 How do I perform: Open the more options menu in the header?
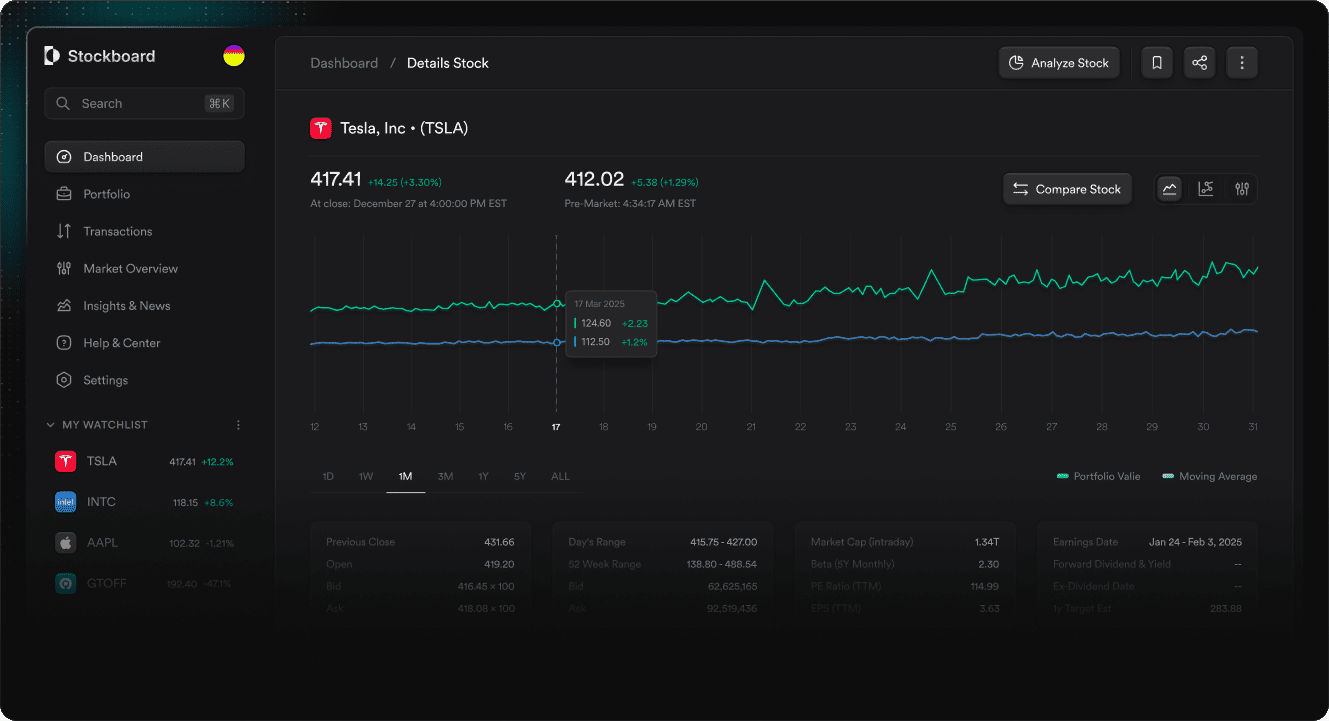point(1242,63)
